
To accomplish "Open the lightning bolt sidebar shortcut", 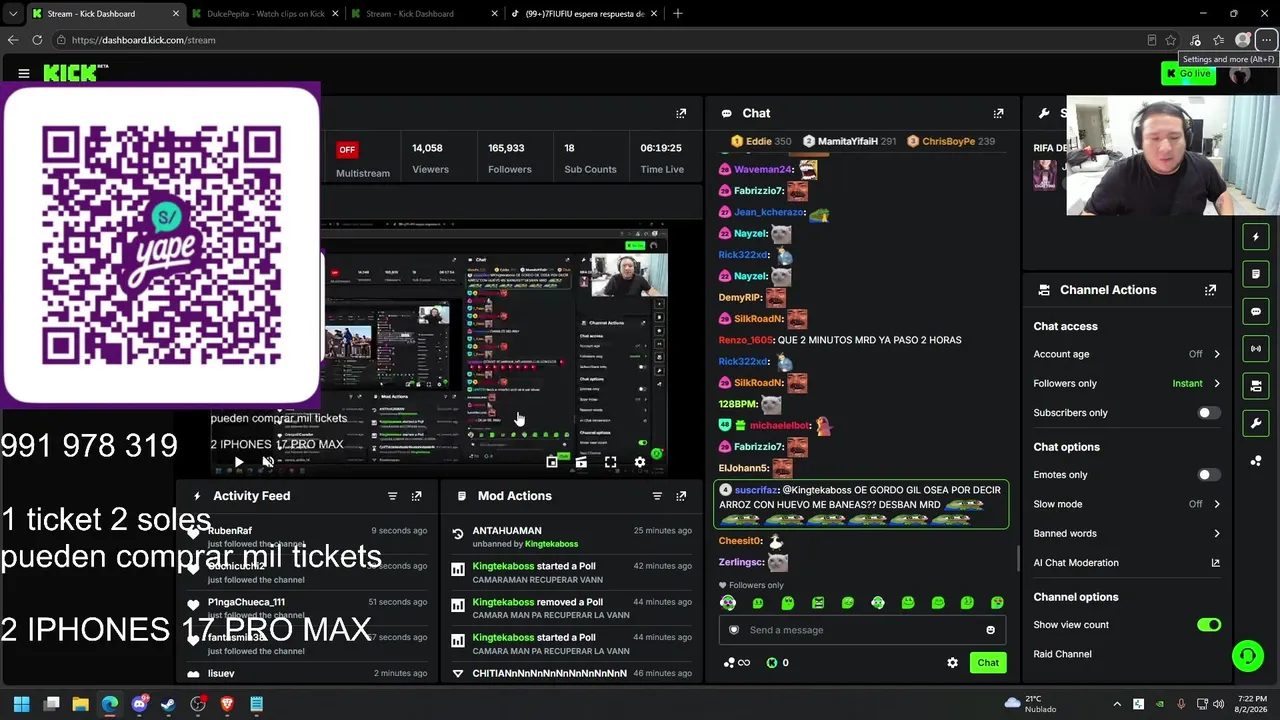I will (1256, 237).
